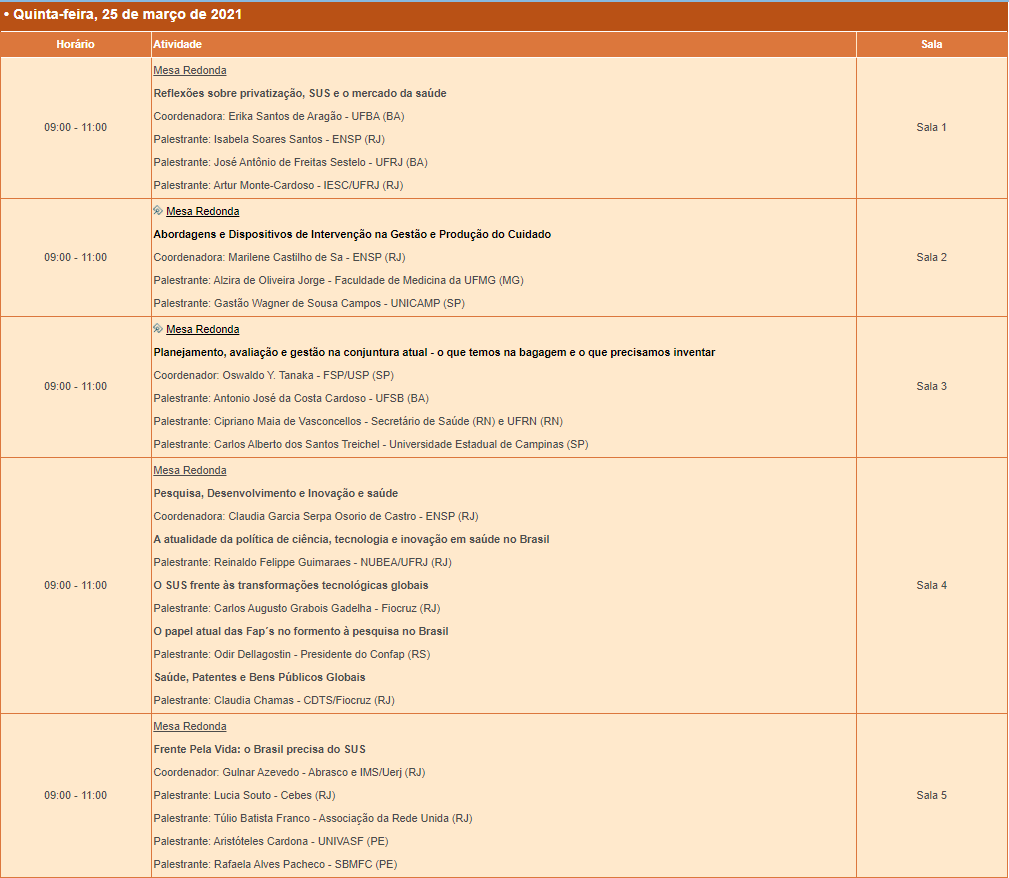Click Palestrante: Túlio Batista Franco
This screenshot has height=878, width=1009.
coord(313,819)
